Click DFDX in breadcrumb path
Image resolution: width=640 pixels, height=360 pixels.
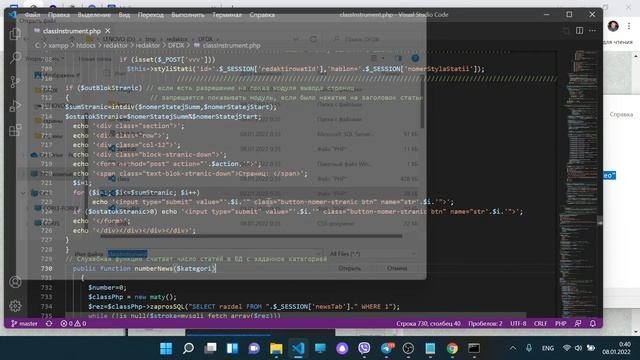coord(176,45)
